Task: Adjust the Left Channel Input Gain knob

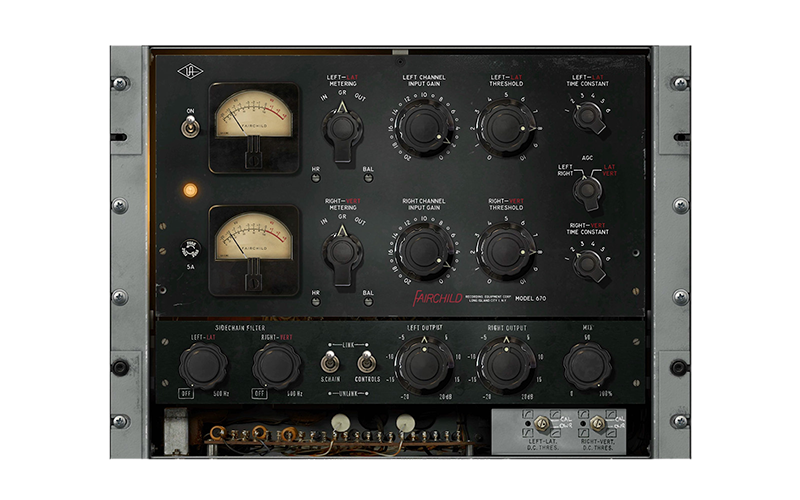Action: click(424, 128)
